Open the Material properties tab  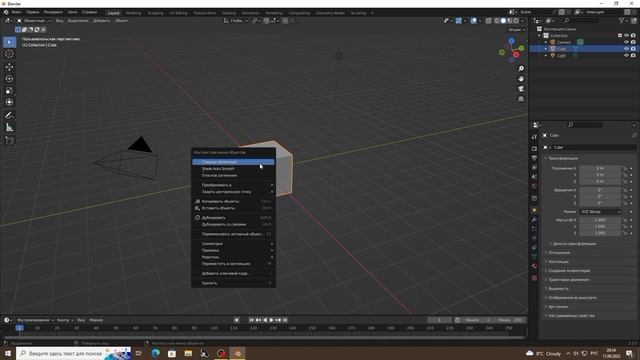tap(534, 266)
